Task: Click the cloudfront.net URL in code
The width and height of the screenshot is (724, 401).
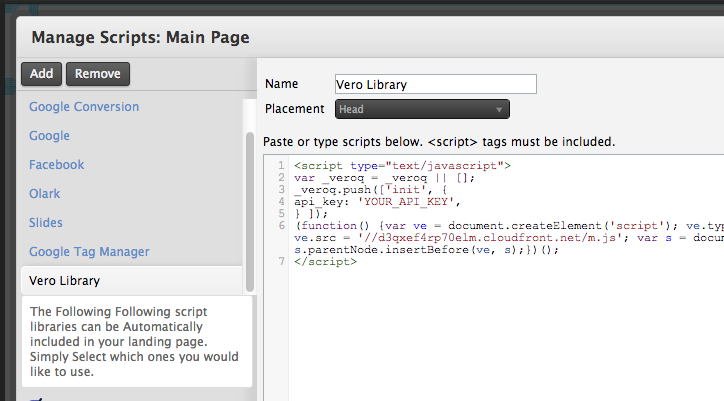Action: [x=490, y=237]
